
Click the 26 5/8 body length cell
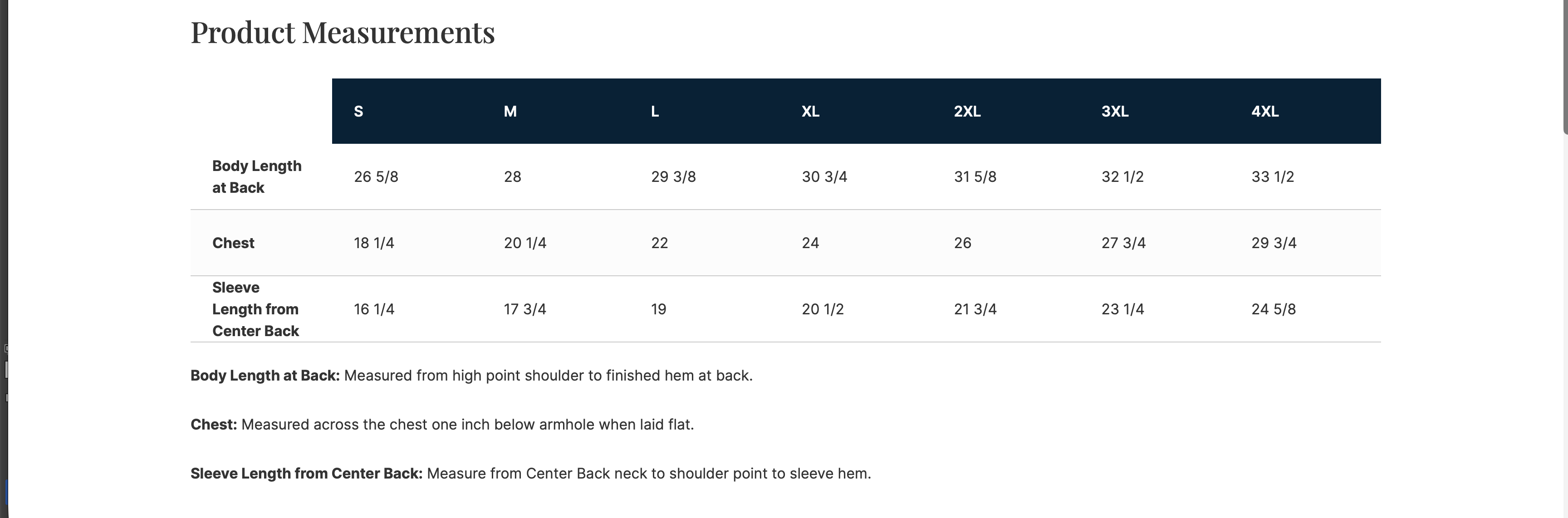[376, 176]
